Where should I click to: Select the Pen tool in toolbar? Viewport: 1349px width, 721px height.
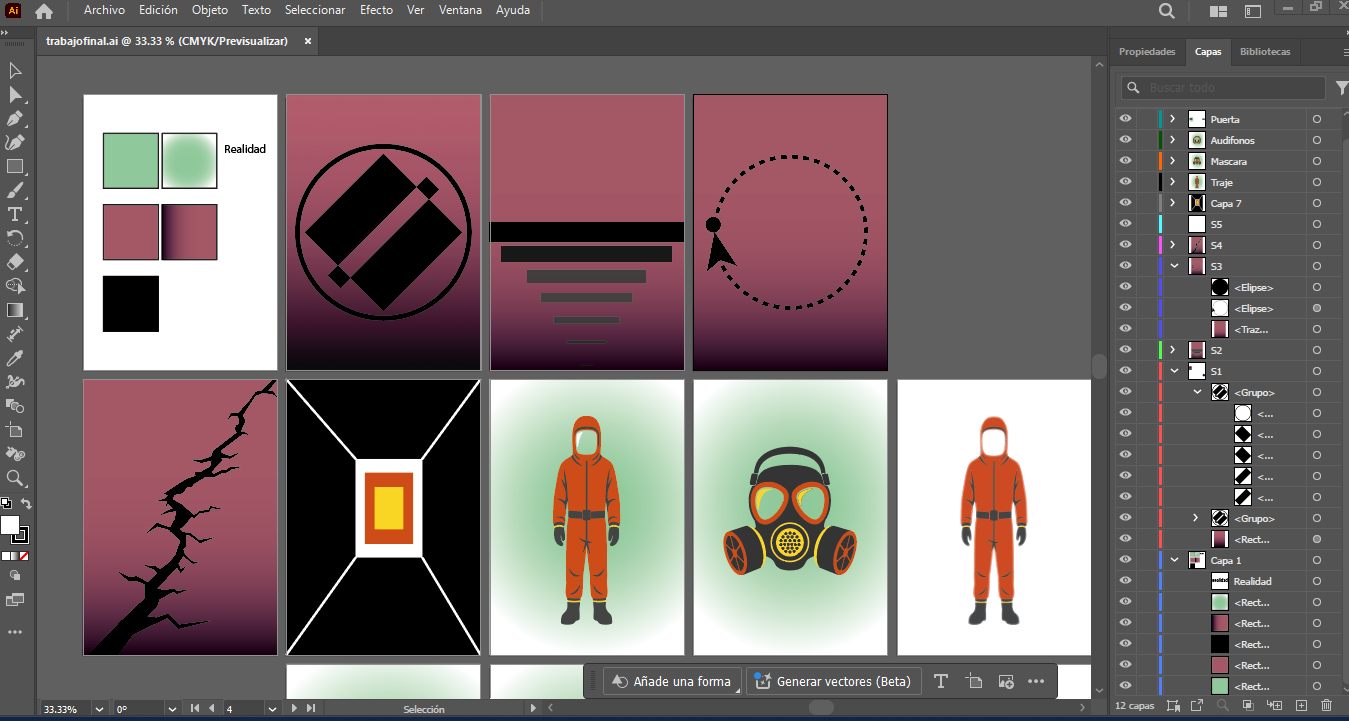click(x=15, y=119)
